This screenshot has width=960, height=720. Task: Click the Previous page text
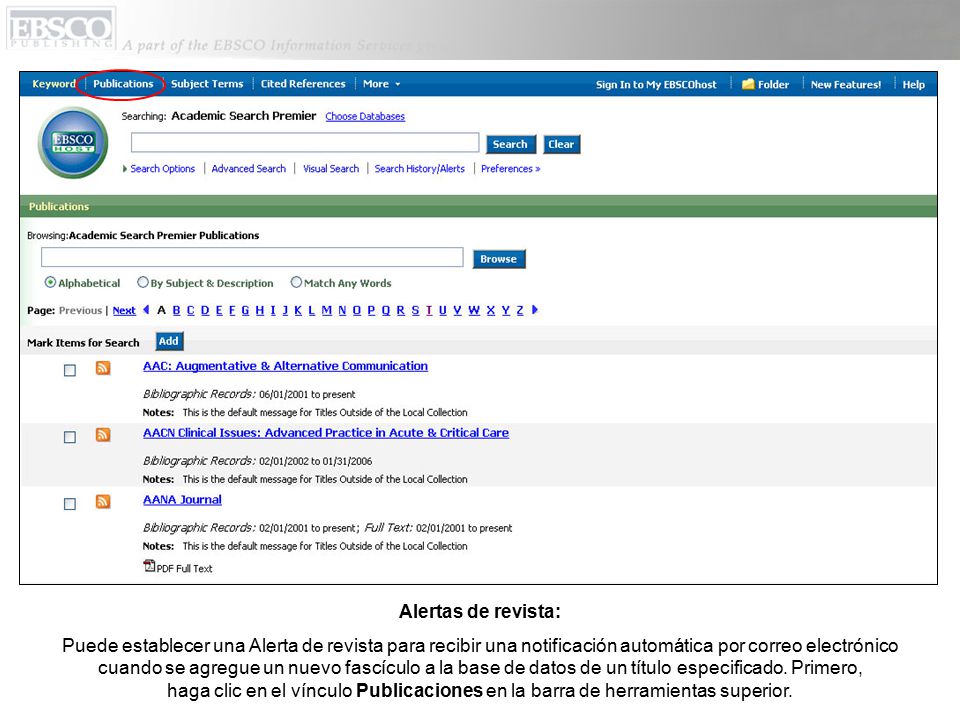tap(80, 310)
